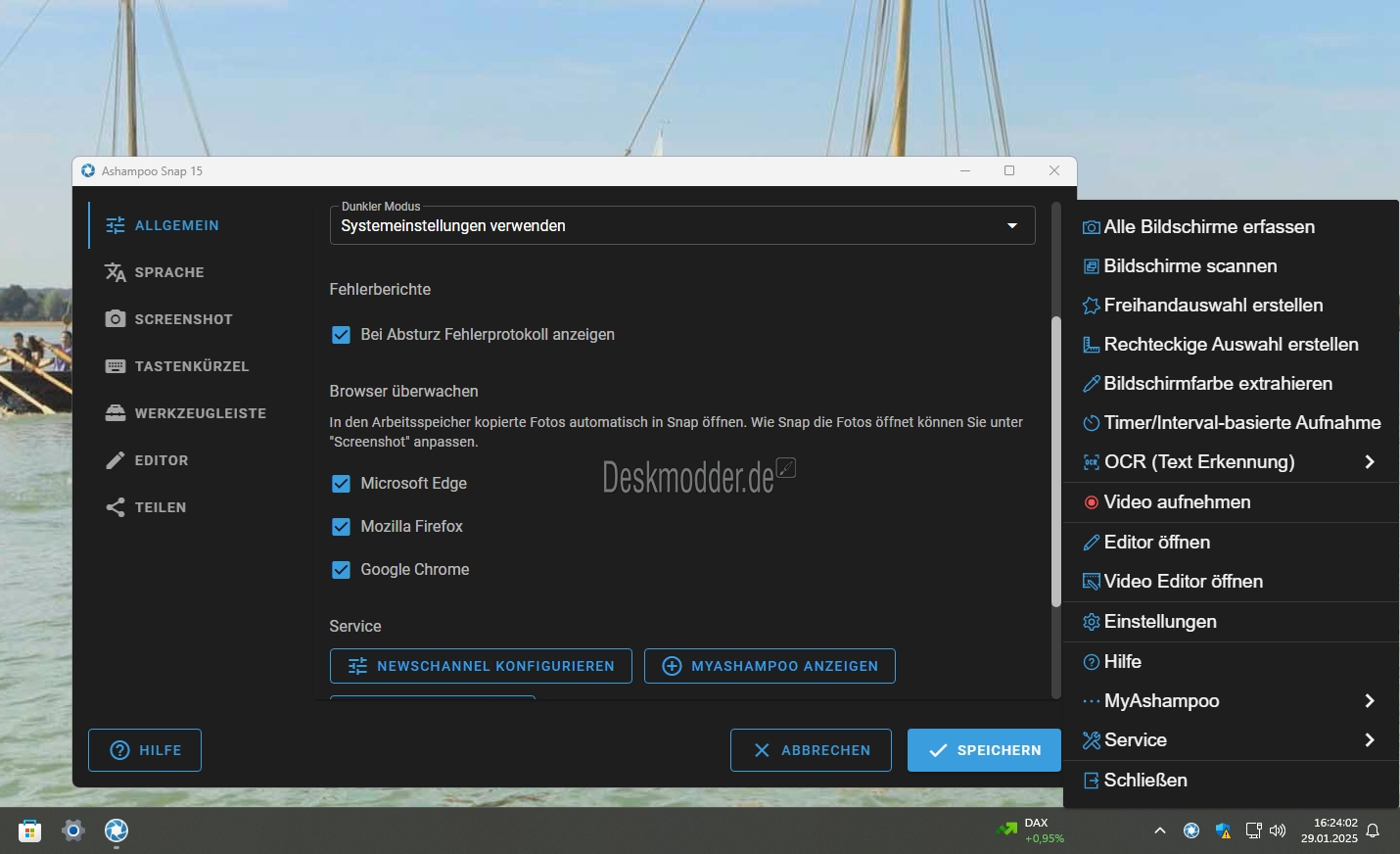Expand the MyAshampoo submenu arrow
The height and width of the screenshot is (854, 1400).
[x=1370, y=701]
